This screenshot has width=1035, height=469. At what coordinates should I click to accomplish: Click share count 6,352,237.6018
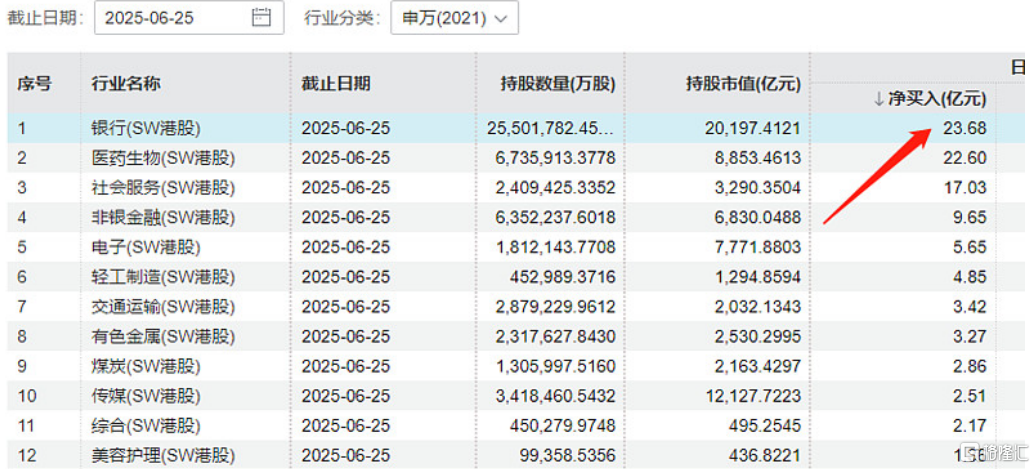click(x=556, y=218)
